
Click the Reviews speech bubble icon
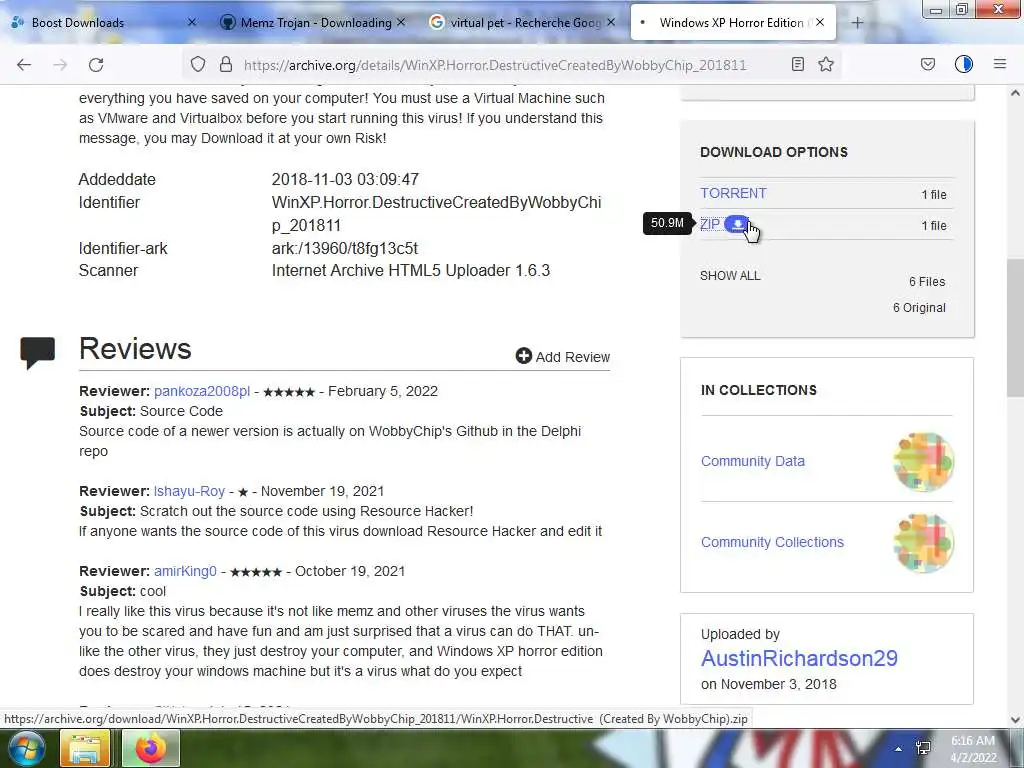(x=37, y=353)
